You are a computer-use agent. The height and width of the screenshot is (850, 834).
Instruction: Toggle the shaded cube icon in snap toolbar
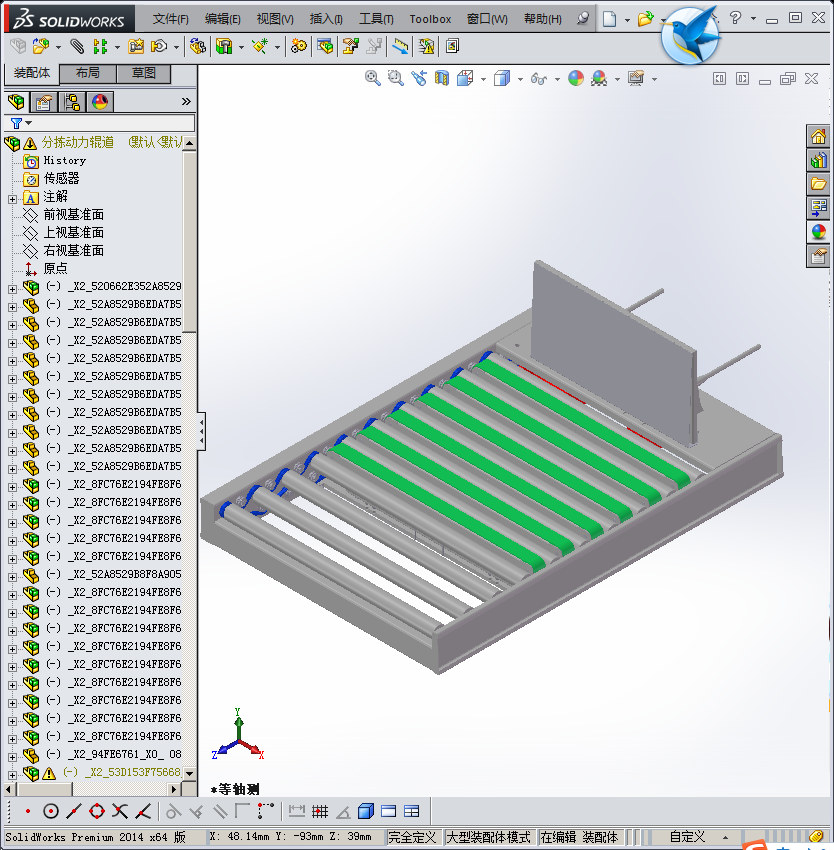point(366,812)
